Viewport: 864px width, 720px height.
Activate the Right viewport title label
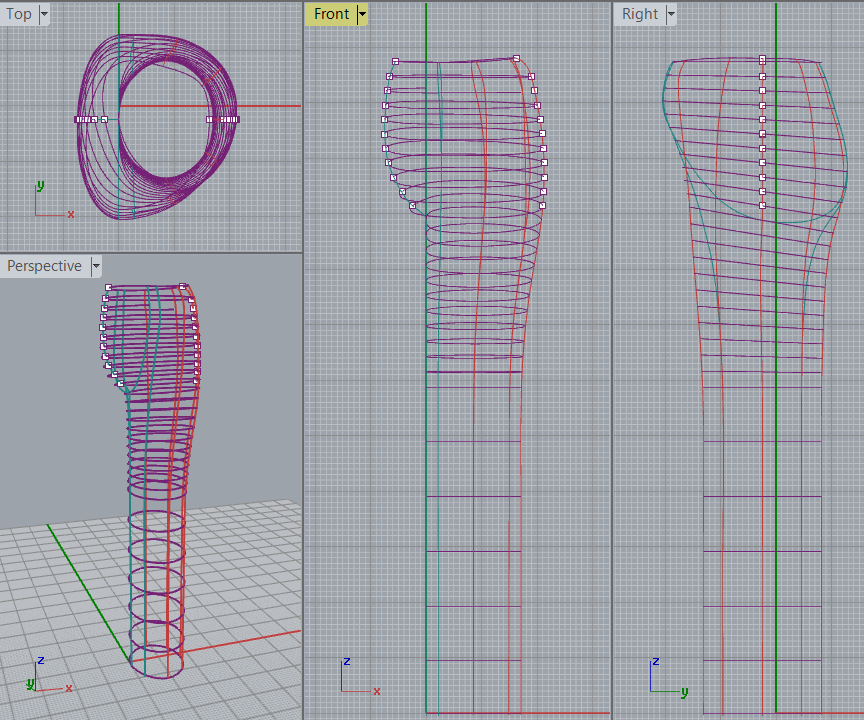click(640, 14)
